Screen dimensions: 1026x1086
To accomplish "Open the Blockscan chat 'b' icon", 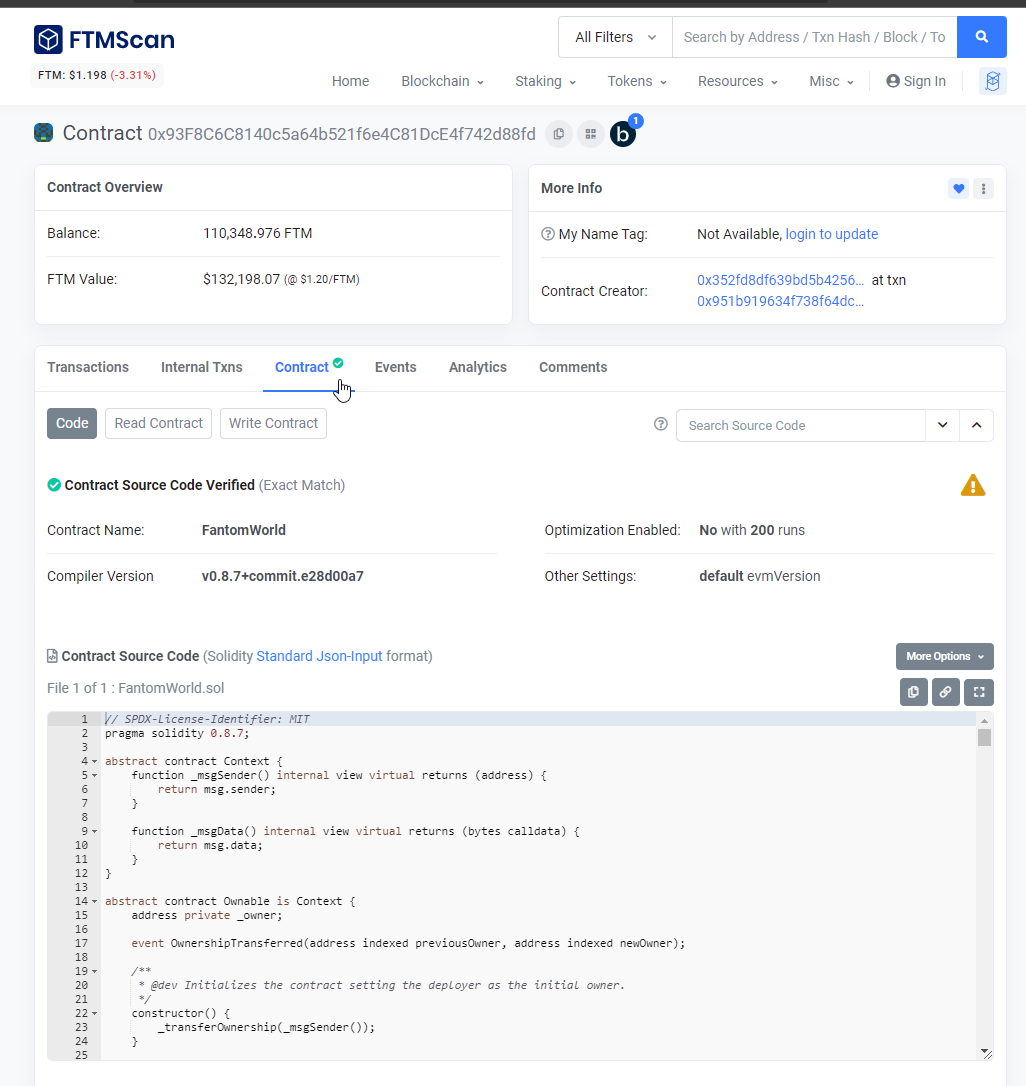I will [x=623, y=134].
